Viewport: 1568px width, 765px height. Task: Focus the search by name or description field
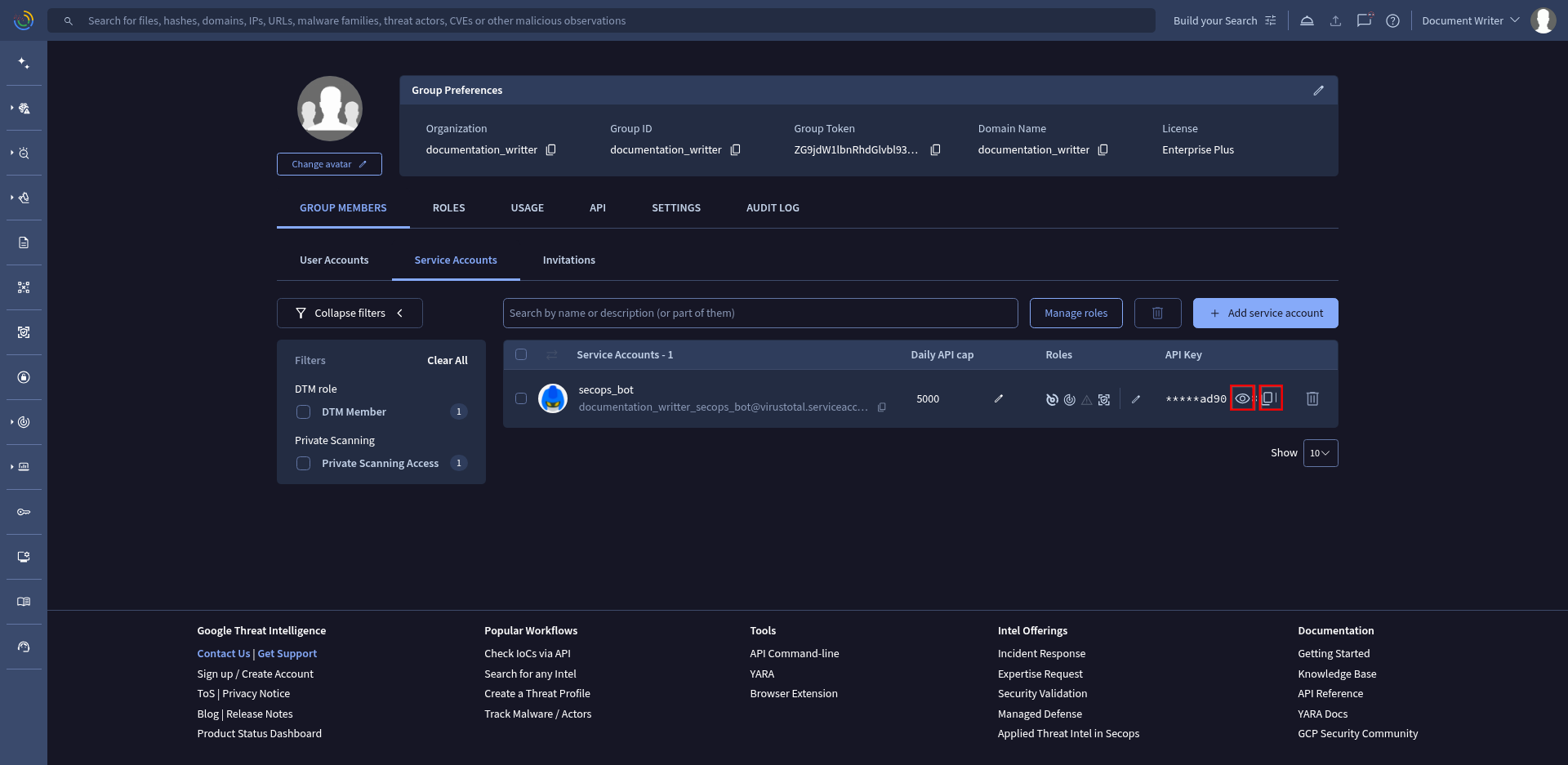tap(760, 314)
